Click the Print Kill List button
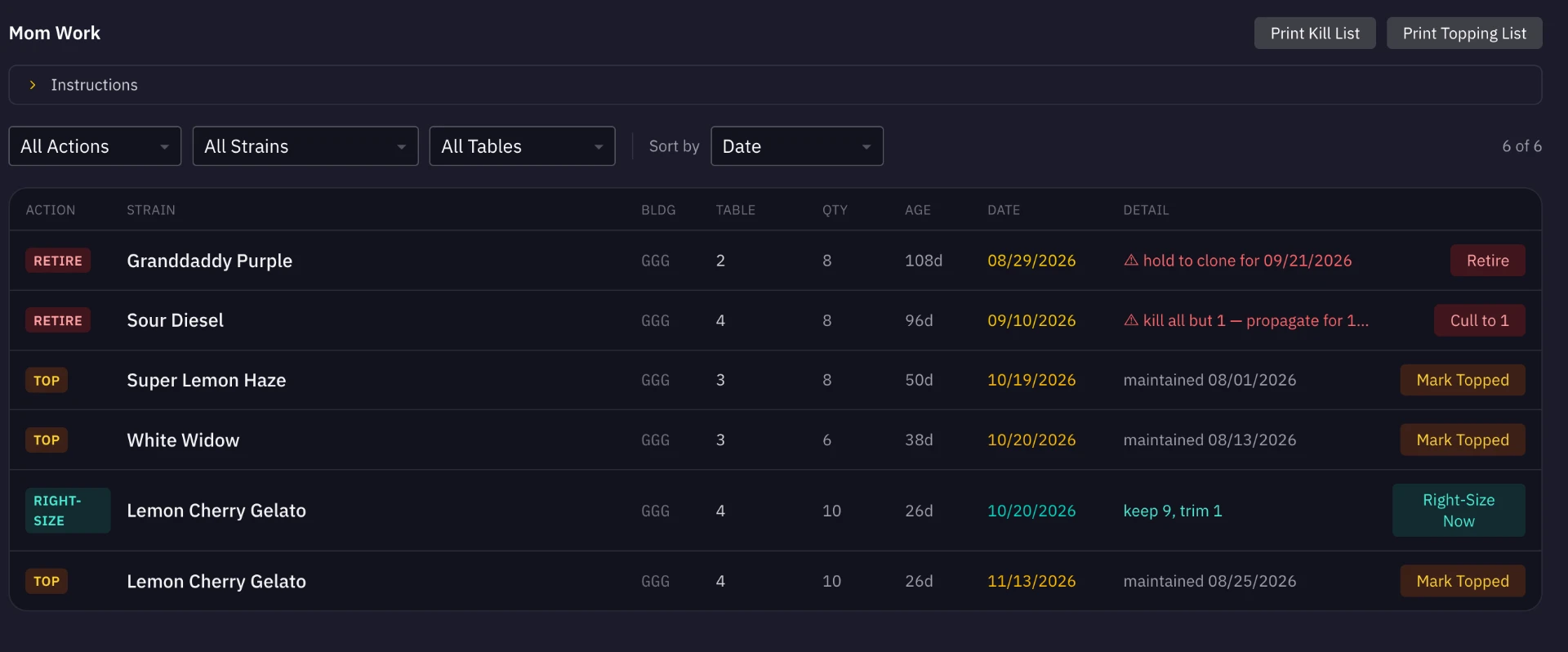Screen dimensions: 1568x652 (x=1315, y=33)
